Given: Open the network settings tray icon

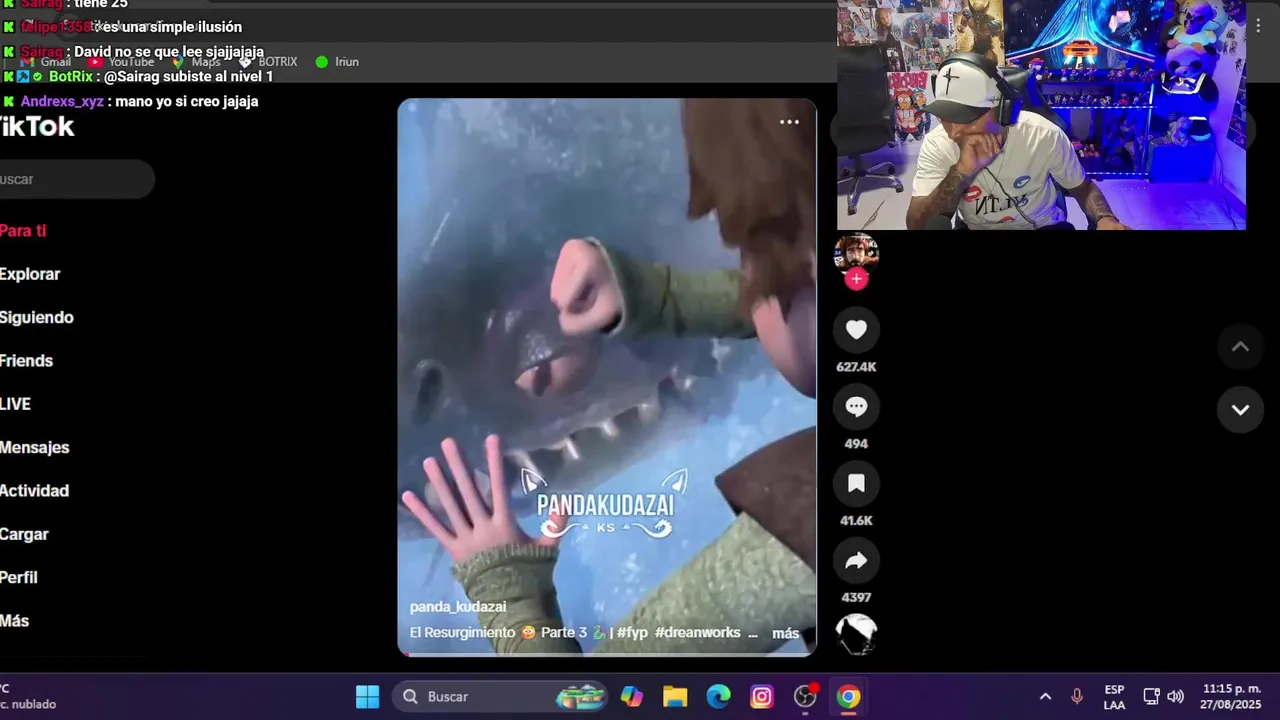Looking at the screenshot, I should tap(1151, 696).
